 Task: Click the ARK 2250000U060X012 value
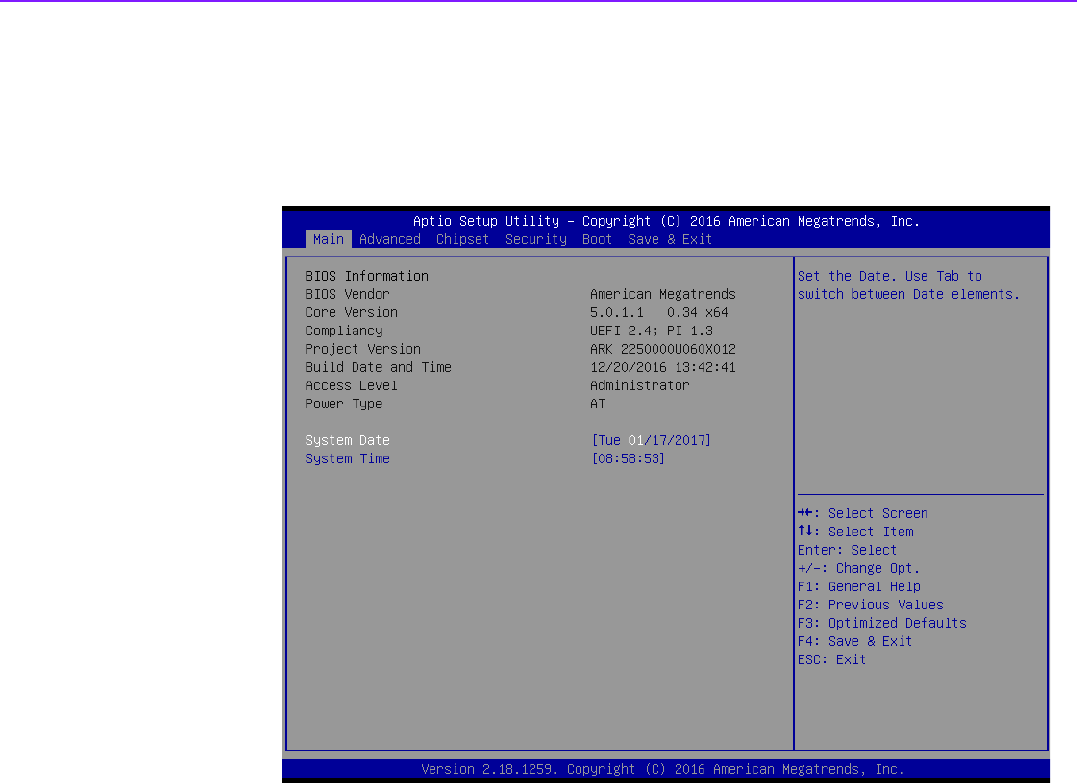point(663,349)
